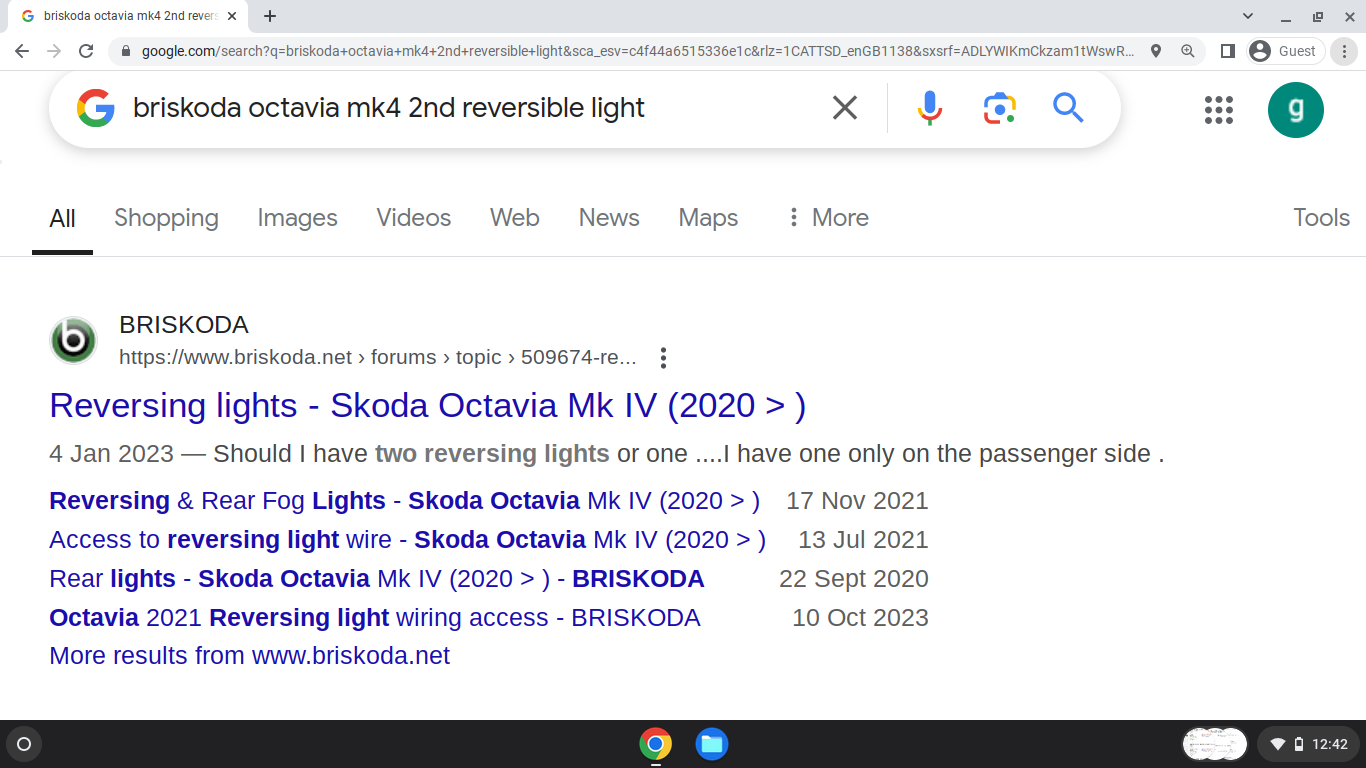
Task: Open the tab search chevron at top
Action: click(x=1248, y=16)
